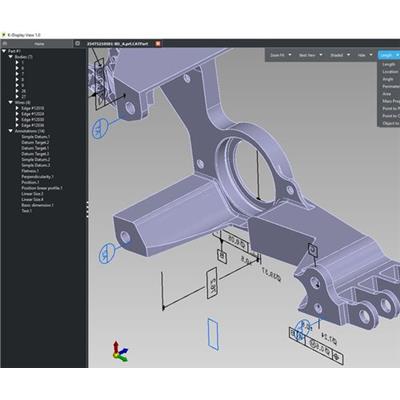
Task: Expand body 7 in the tree
Action: coord(17,74)
